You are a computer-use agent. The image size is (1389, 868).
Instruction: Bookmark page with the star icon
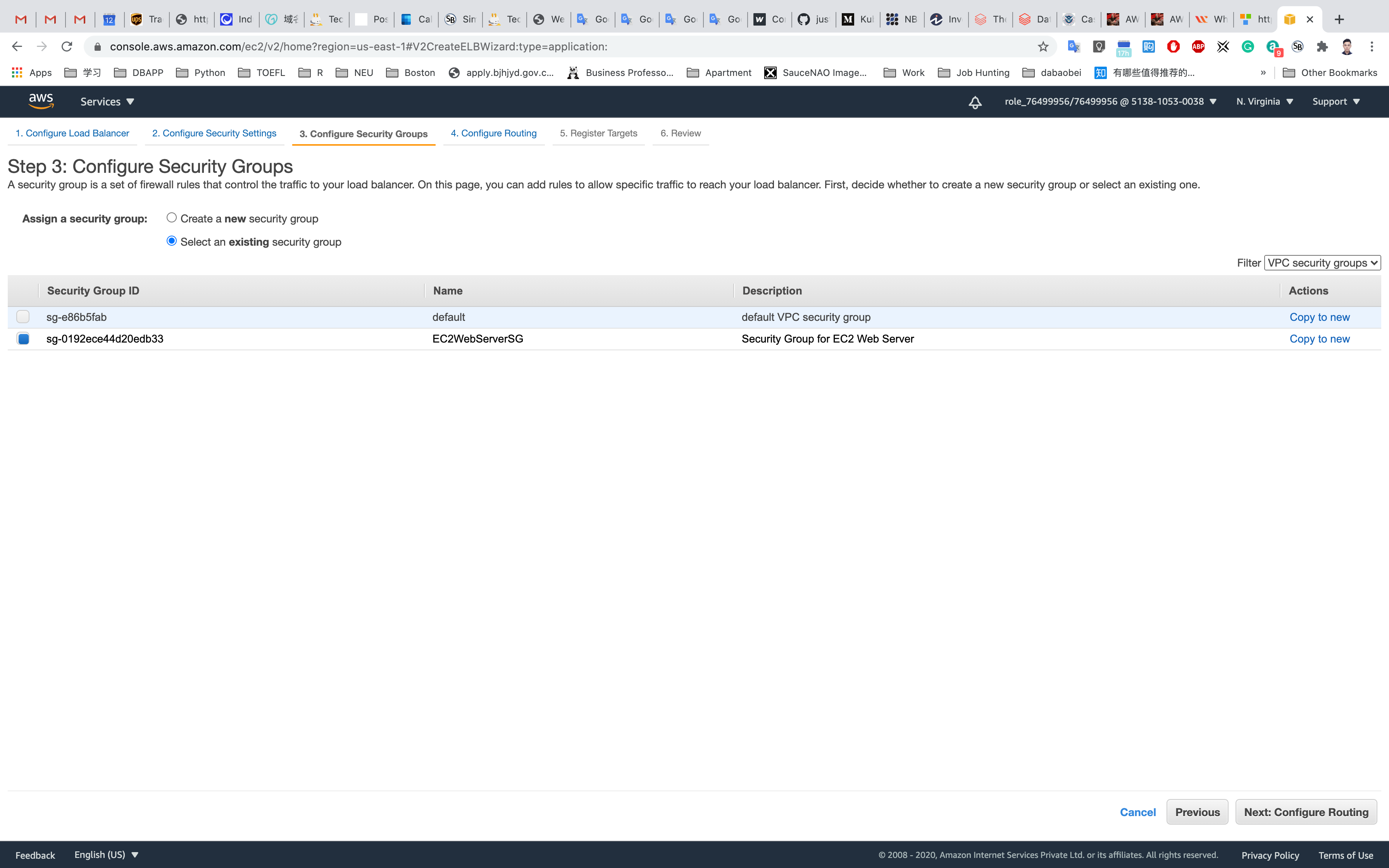coord(1043,46)
